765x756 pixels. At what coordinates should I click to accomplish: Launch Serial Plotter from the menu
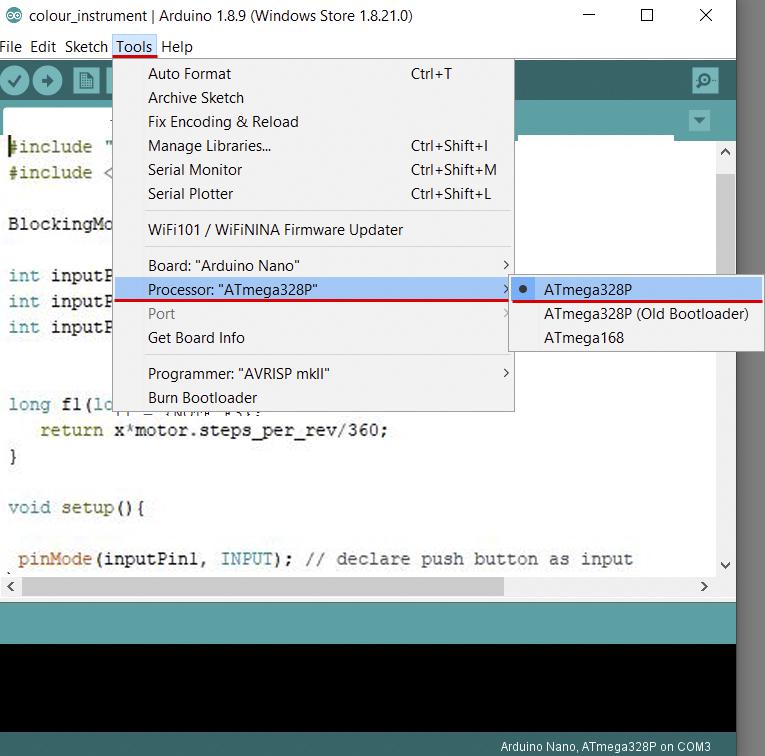[313, 194]
